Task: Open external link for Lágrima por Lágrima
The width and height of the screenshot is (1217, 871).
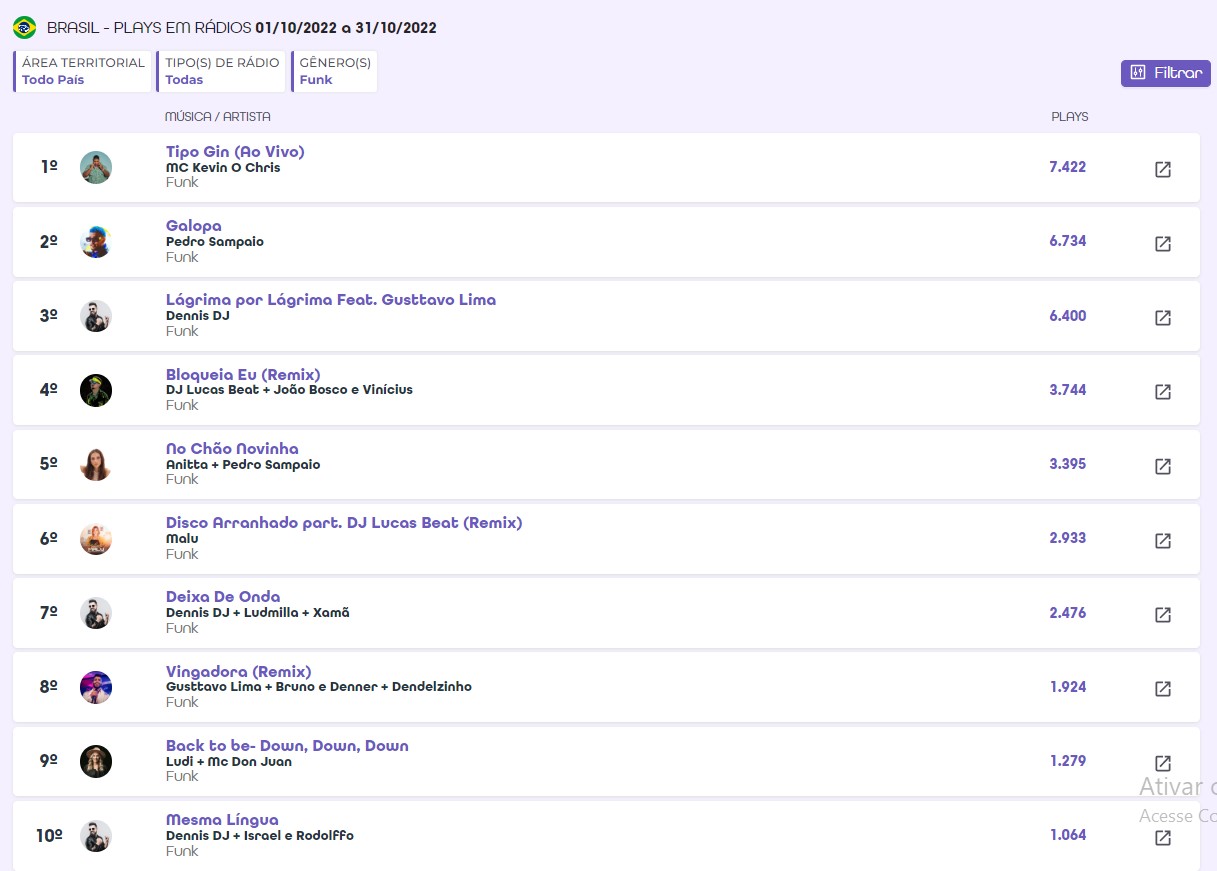Action: [x=1163, y=317]
